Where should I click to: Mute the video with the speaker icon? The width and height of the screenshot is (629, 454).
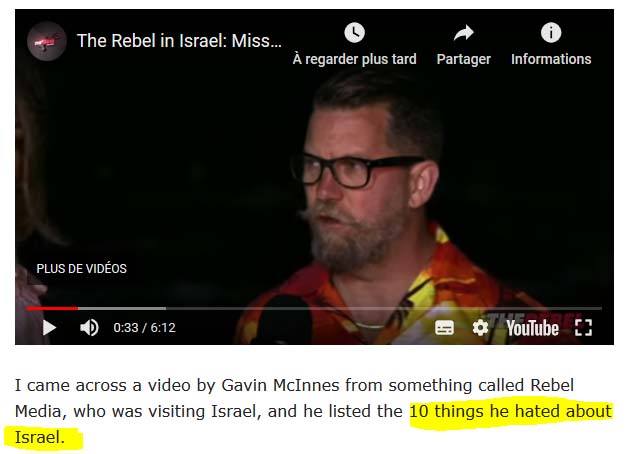click(89, 328)
